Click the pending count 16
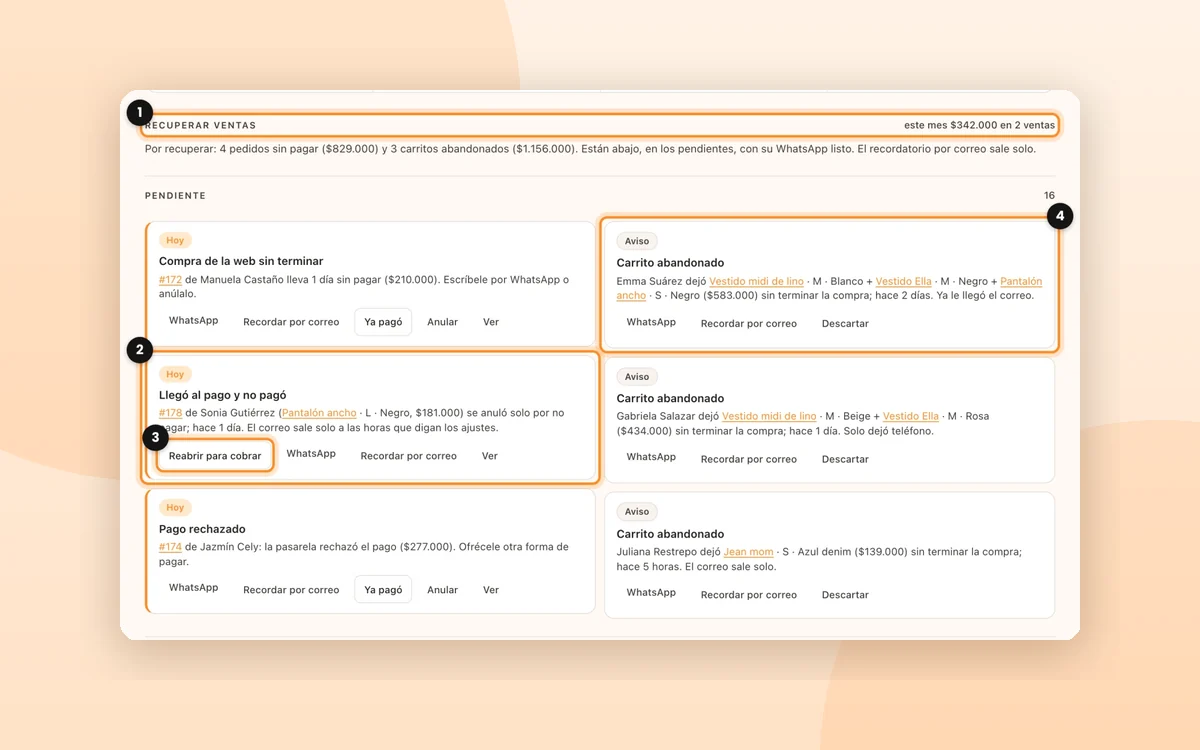This screenshot has width=1200, height=750. coord(1049,196)
